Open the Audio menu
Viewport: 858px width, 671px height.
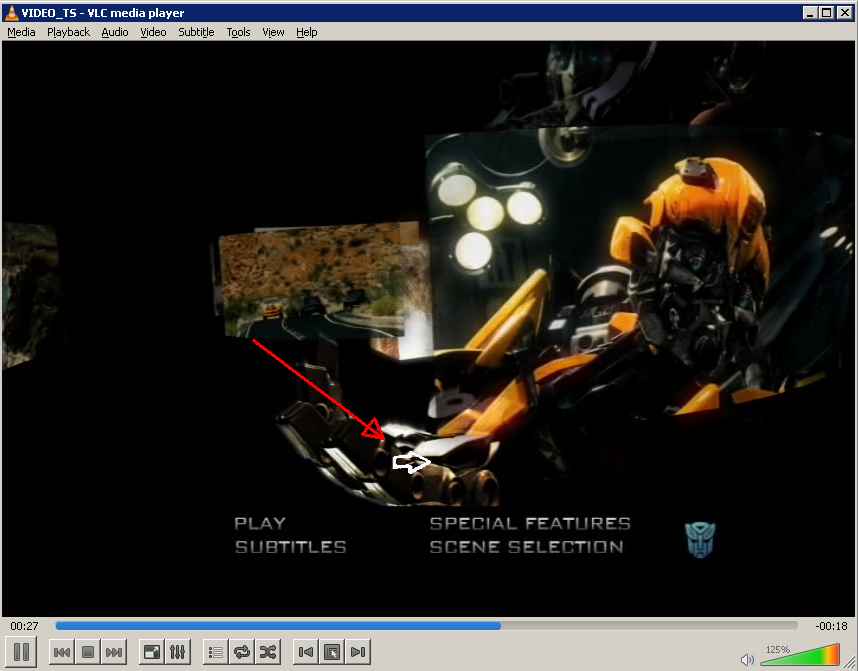(x=115, y=32)
